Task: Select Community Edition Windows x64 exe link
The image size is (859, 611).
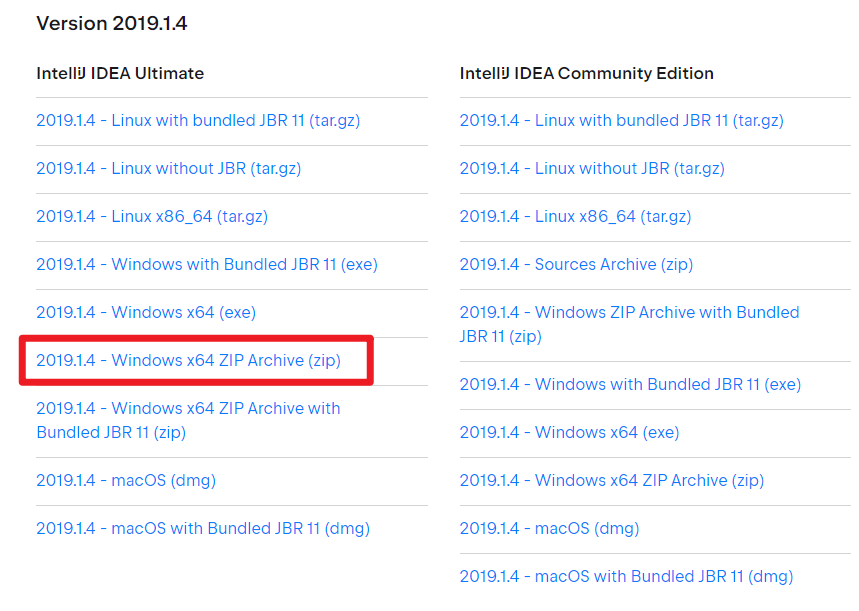Action: (x=569, y=433)
